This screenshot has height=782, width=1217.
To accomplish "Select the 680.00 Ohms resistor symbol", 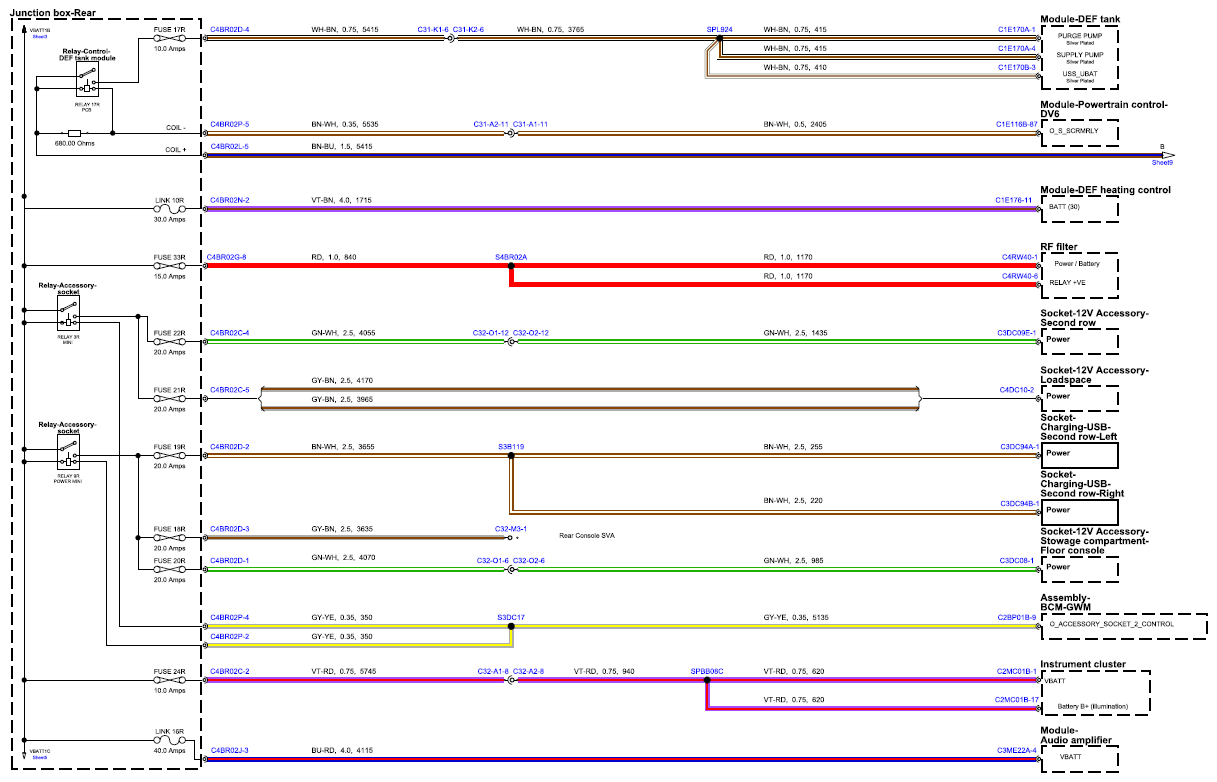I will pyautogui.click(x=74, y=133).
